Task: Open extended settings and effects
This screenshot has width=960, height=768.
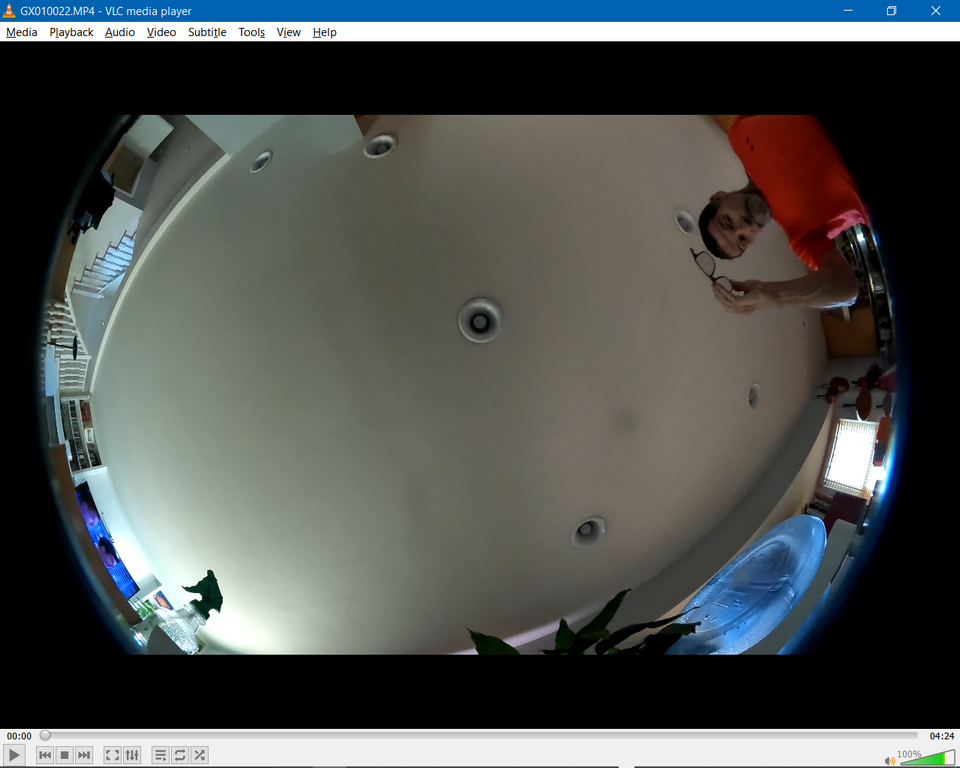Action: 132,755
